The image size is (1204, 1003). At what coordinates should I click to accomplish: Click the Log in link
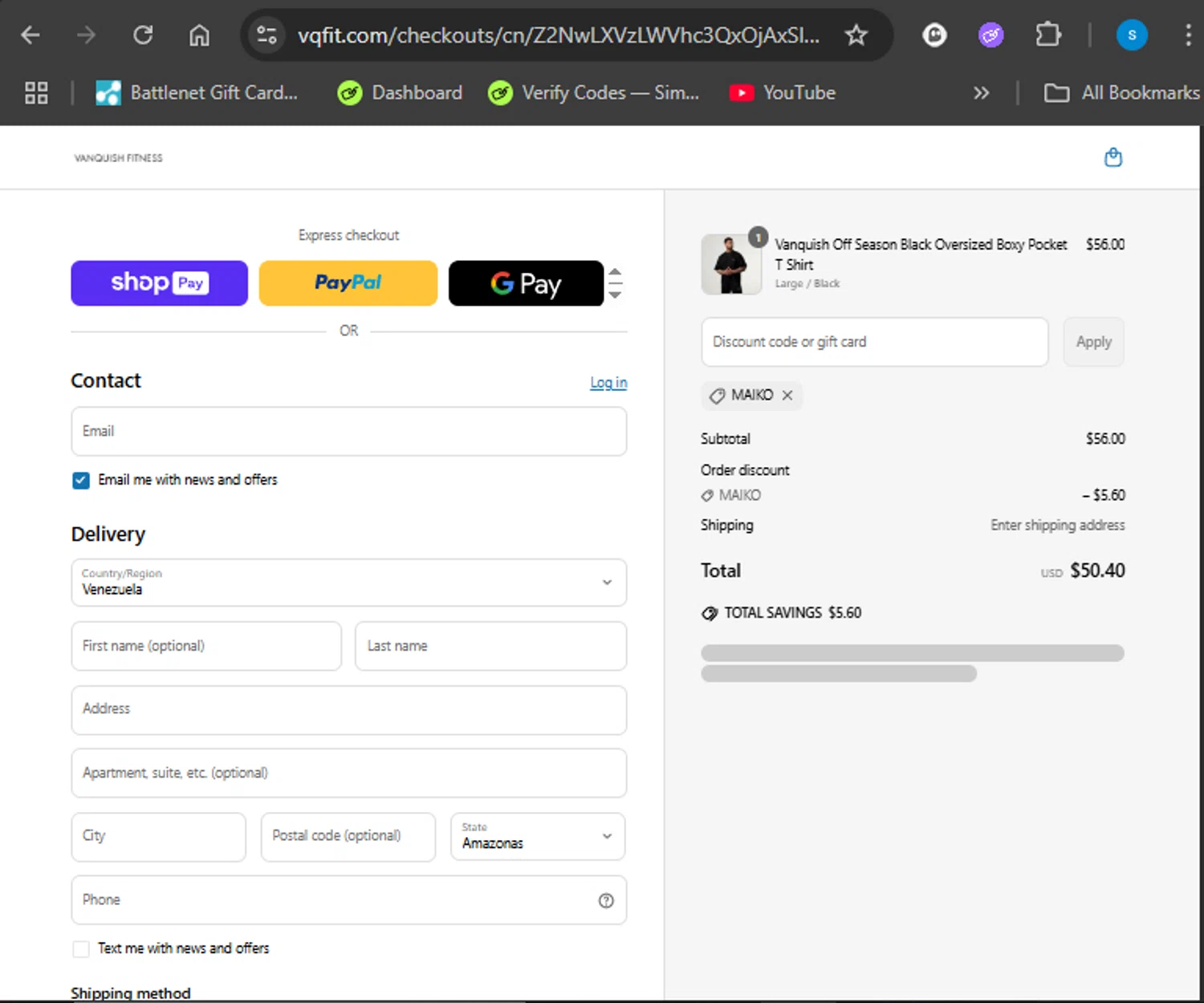608,383
